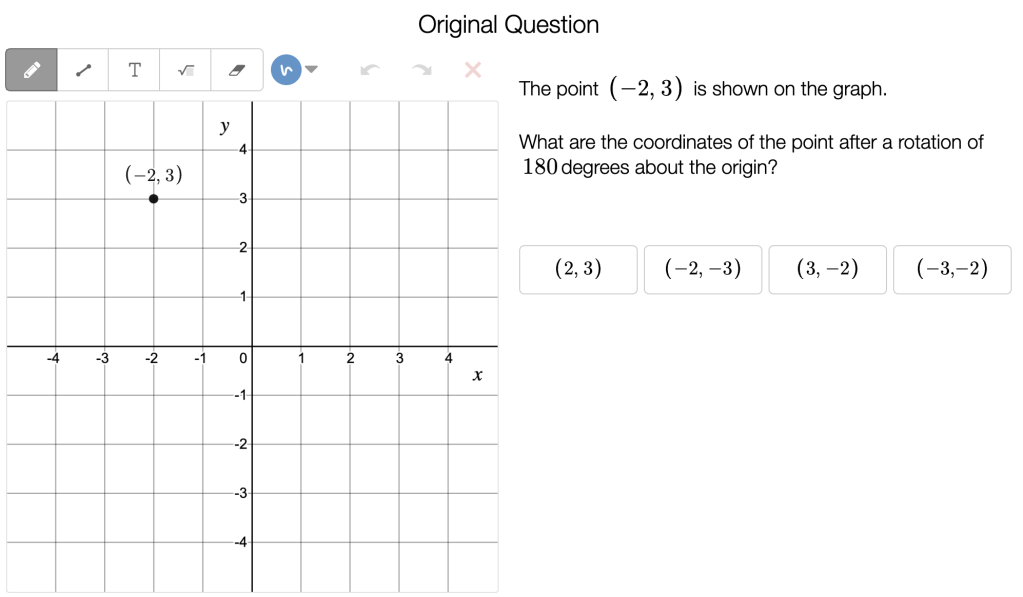1023x597 pixels.
Task: Choose answer (−2, −3)
Action: 703,269
